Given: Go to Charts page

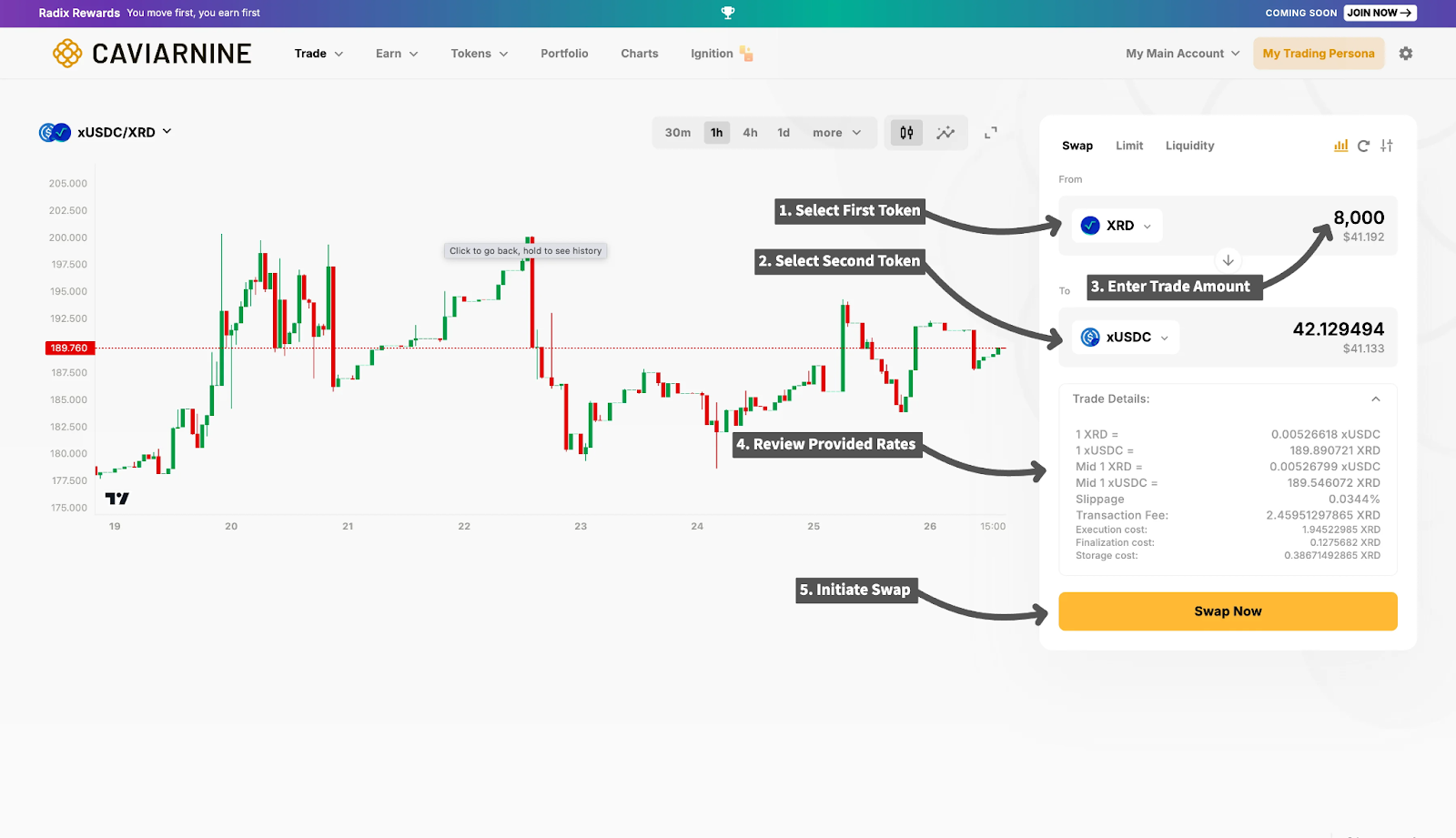Looking at the screenshot, I should [640, 54].
